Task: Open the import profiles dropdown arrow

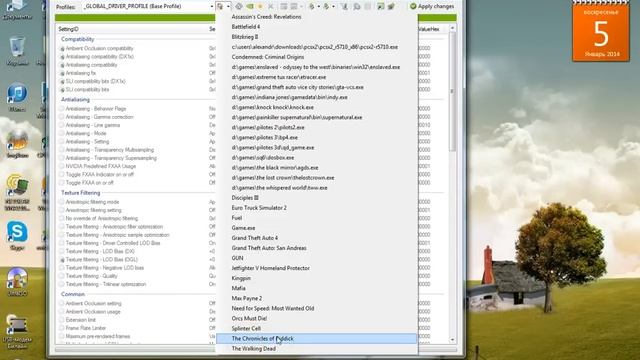Action: tap(333, 6)
